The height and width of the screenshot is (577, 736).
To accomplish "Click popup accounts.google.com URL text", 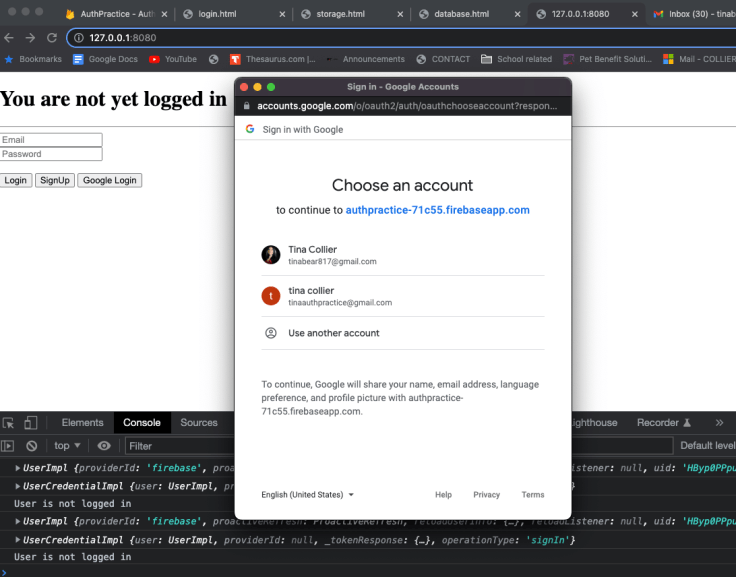I will point(407,106).
